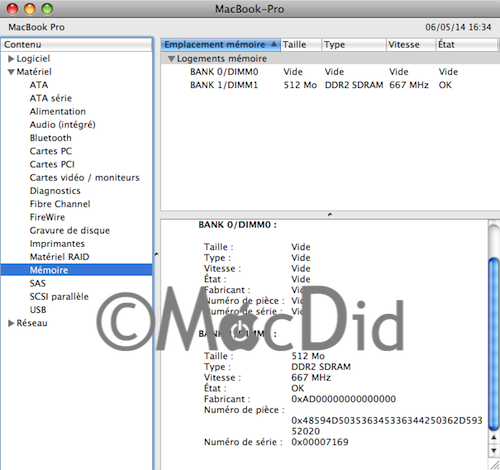Select the highlighted Mémoire entry
Viewport: 500px width, 470px height.
coord(77,270)
